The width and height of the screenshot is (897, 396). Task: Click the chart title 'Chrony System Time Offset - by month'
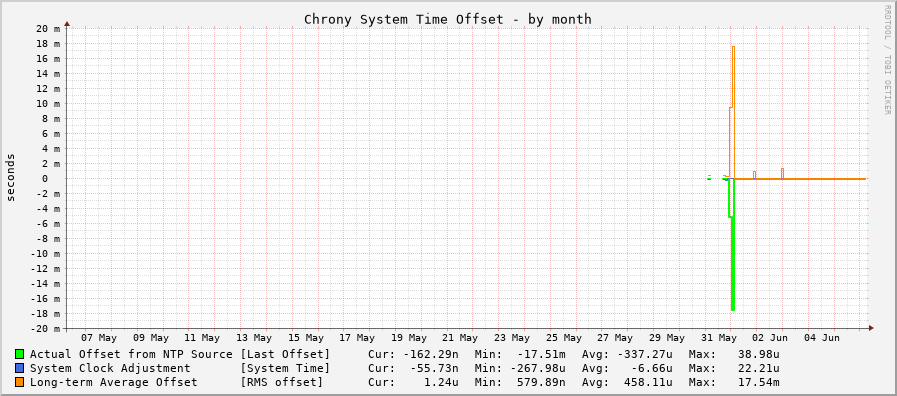(448, 19)
